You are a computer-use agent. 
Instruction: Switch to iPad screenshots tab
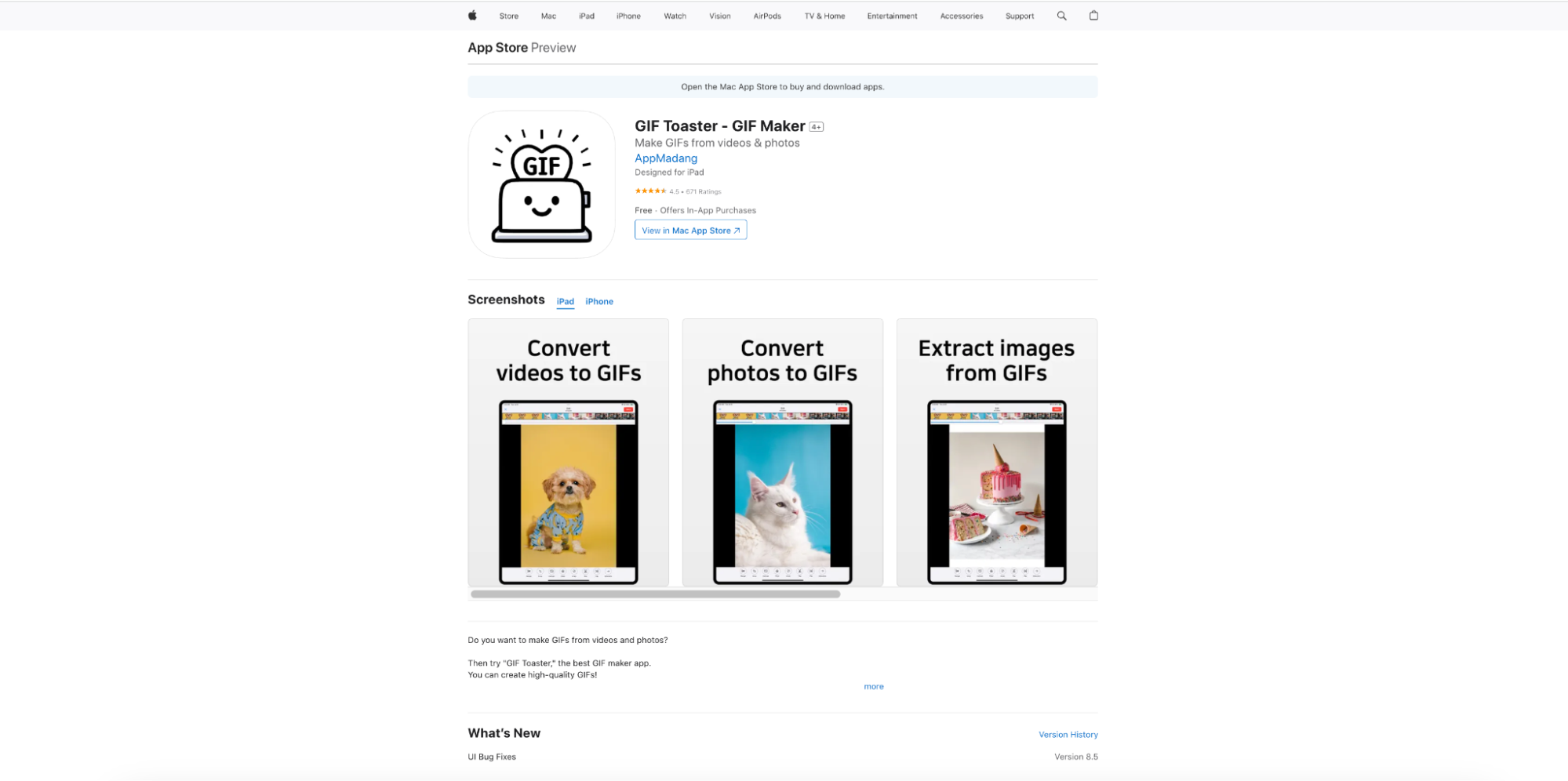(x=565, y=301)
